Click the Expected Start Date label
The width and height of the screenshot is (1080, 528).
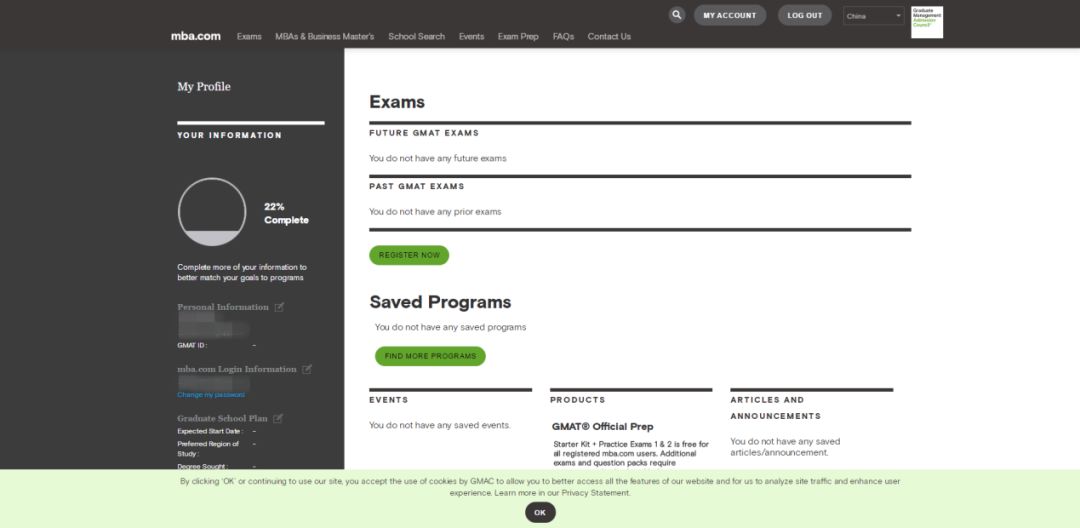pos(210,431)
